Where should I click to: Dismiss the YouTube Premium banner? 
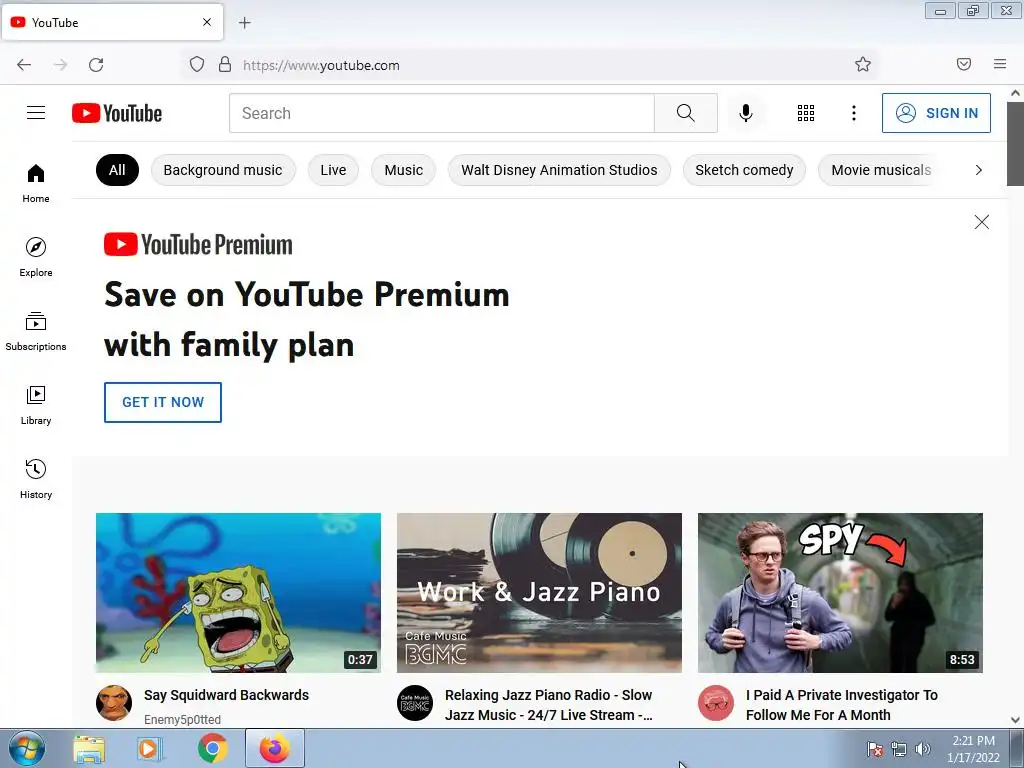[982, 222]
